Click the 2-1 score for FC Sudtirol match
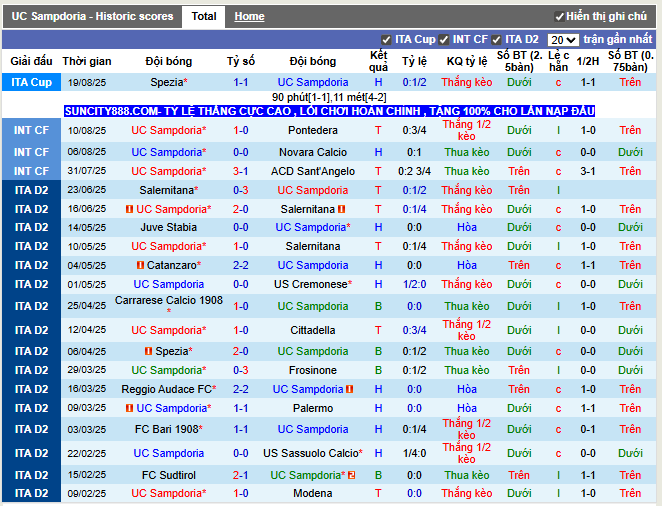 click(241, 475)
